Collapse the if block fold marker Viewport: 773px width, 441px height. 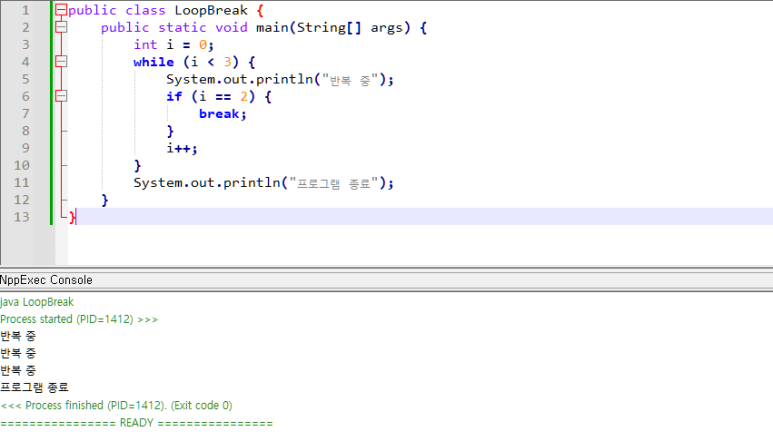pos(61,96)
